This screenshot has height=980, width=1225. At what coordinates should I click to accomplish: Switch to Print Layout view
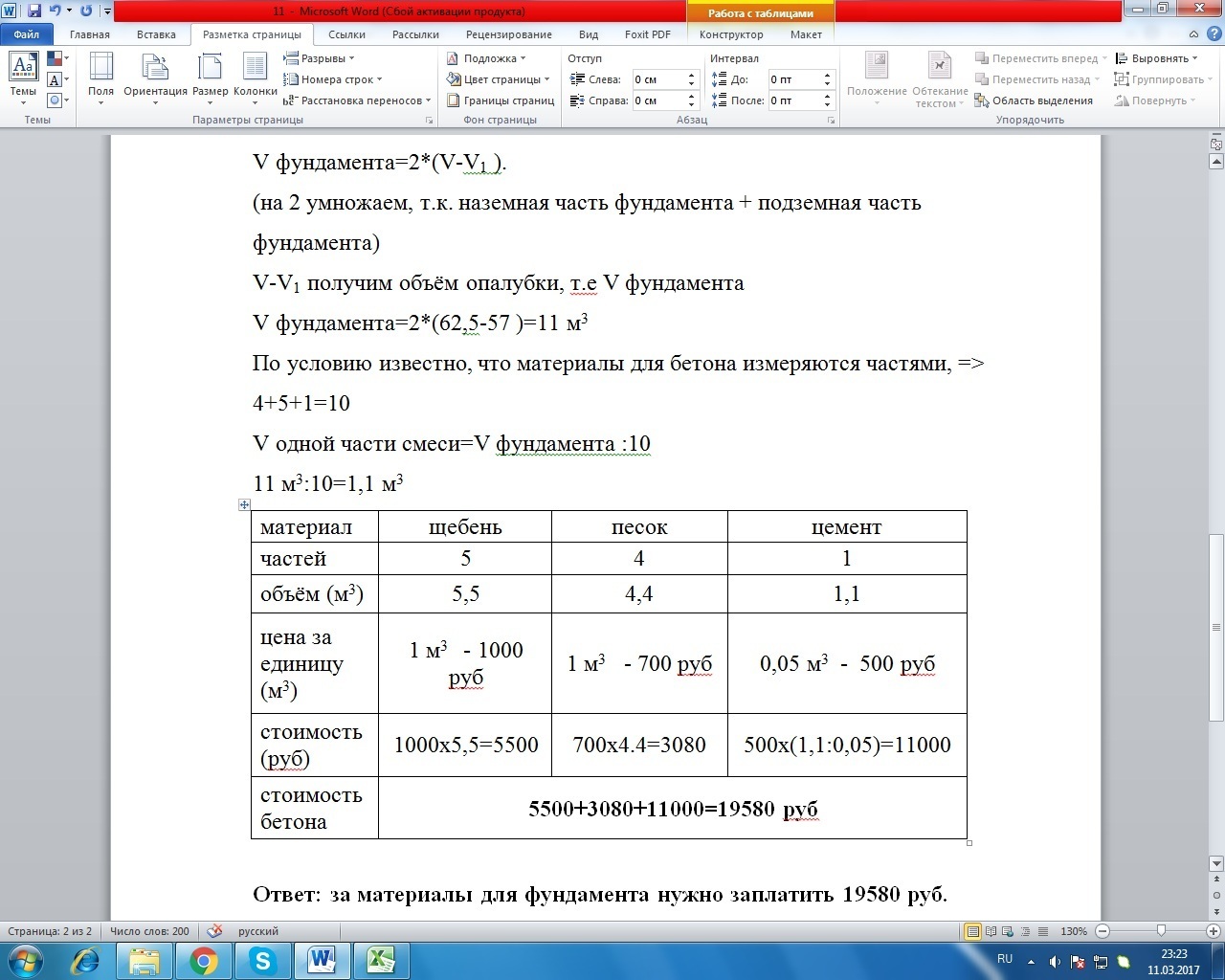(973, 931)
